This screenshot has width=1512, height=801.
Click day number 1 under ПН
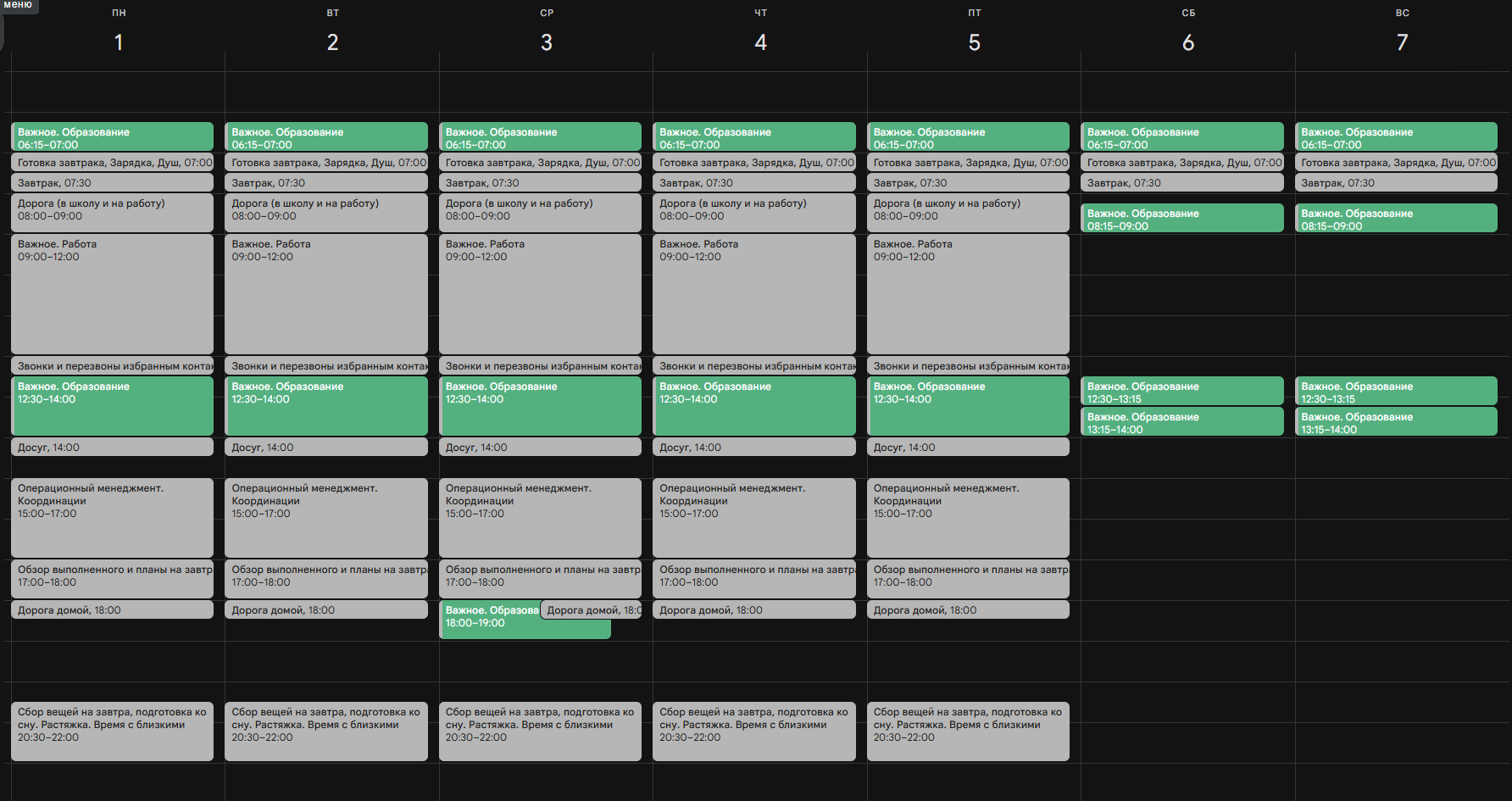[x=119, y=42]
